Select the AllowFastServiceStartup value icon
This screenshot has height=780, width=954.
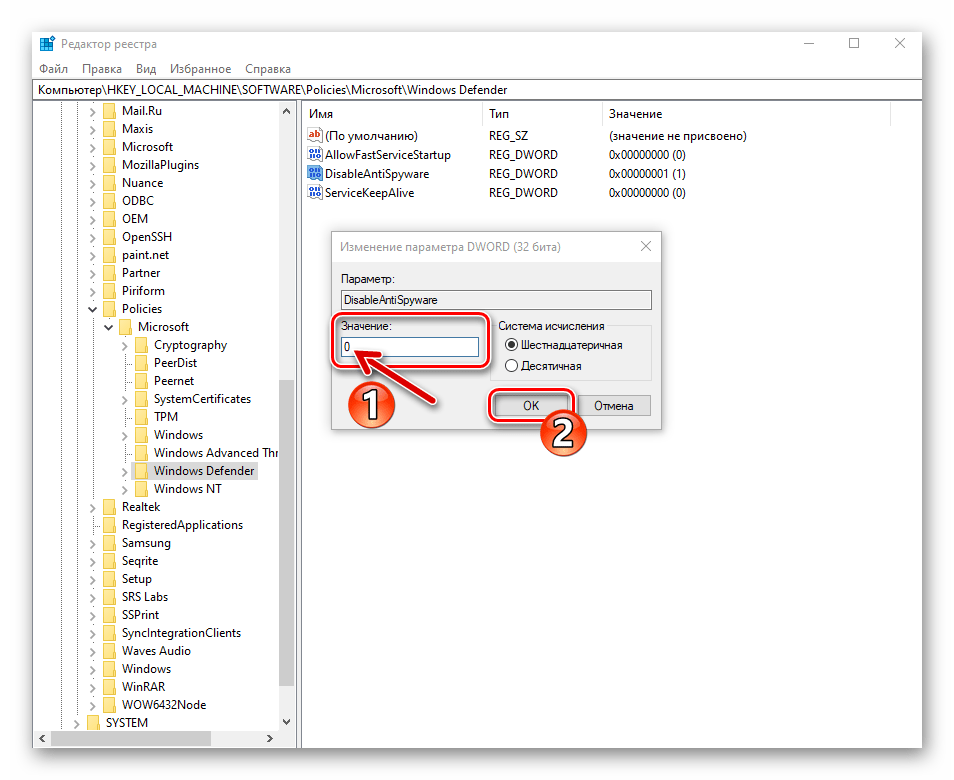coord(315,155)
